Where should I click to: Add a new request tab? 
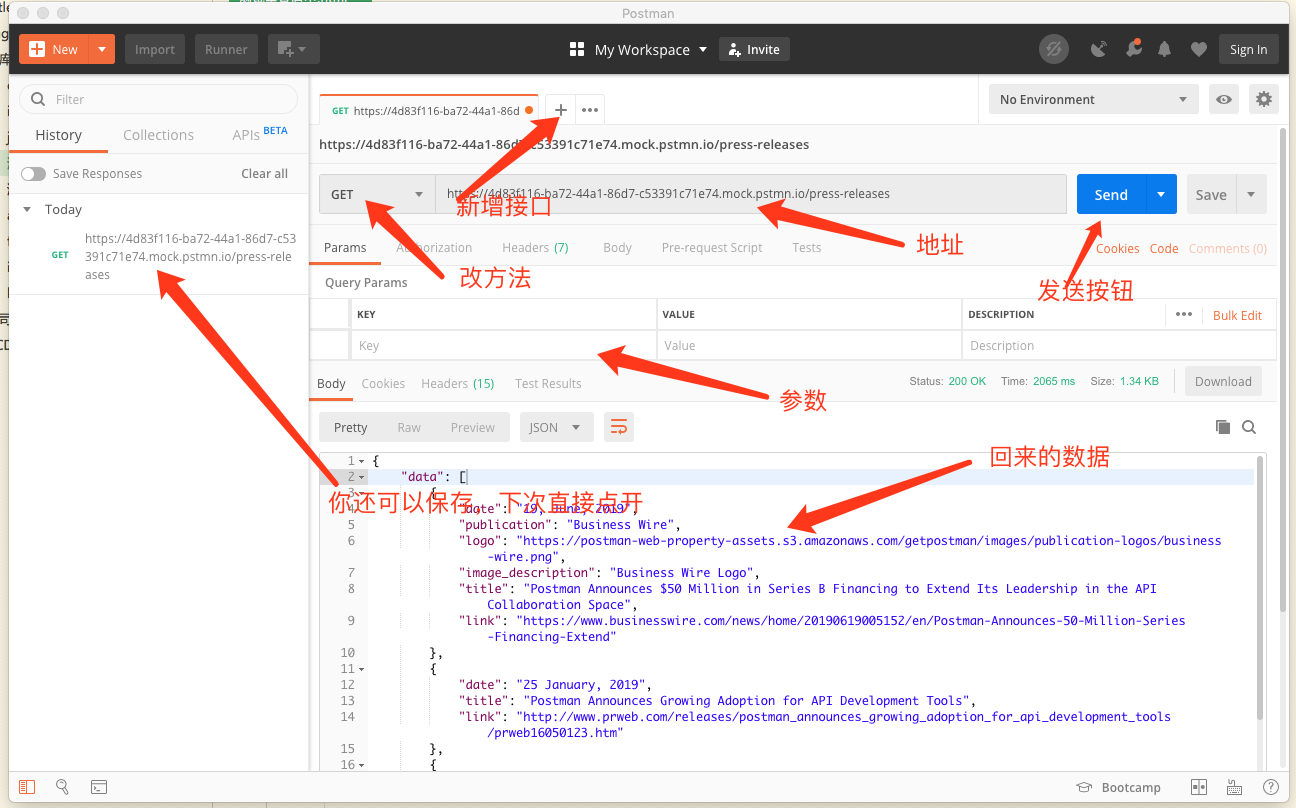[x=561, y=110]
